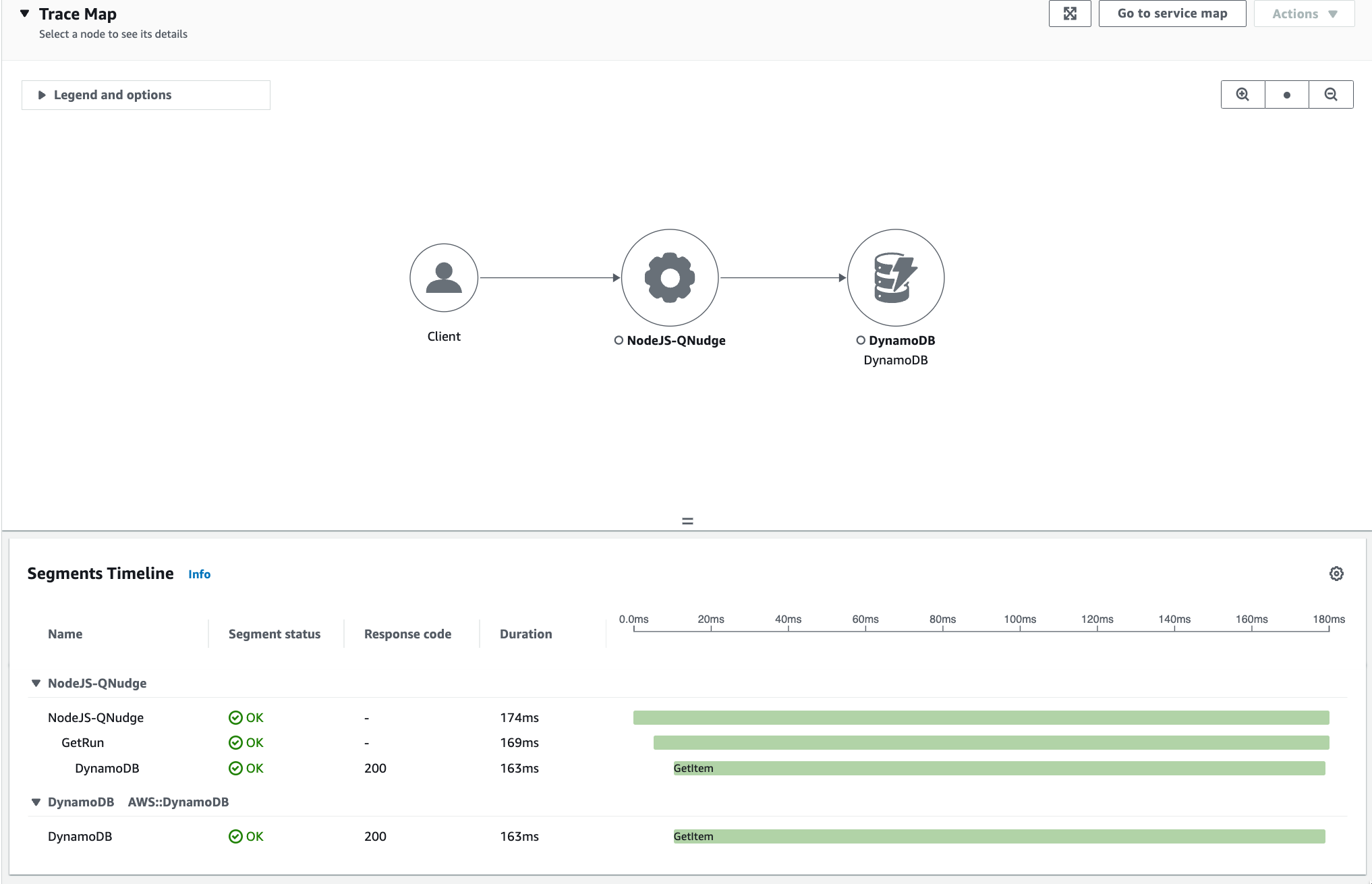Zoom in on the trace map

(1242, 94)
